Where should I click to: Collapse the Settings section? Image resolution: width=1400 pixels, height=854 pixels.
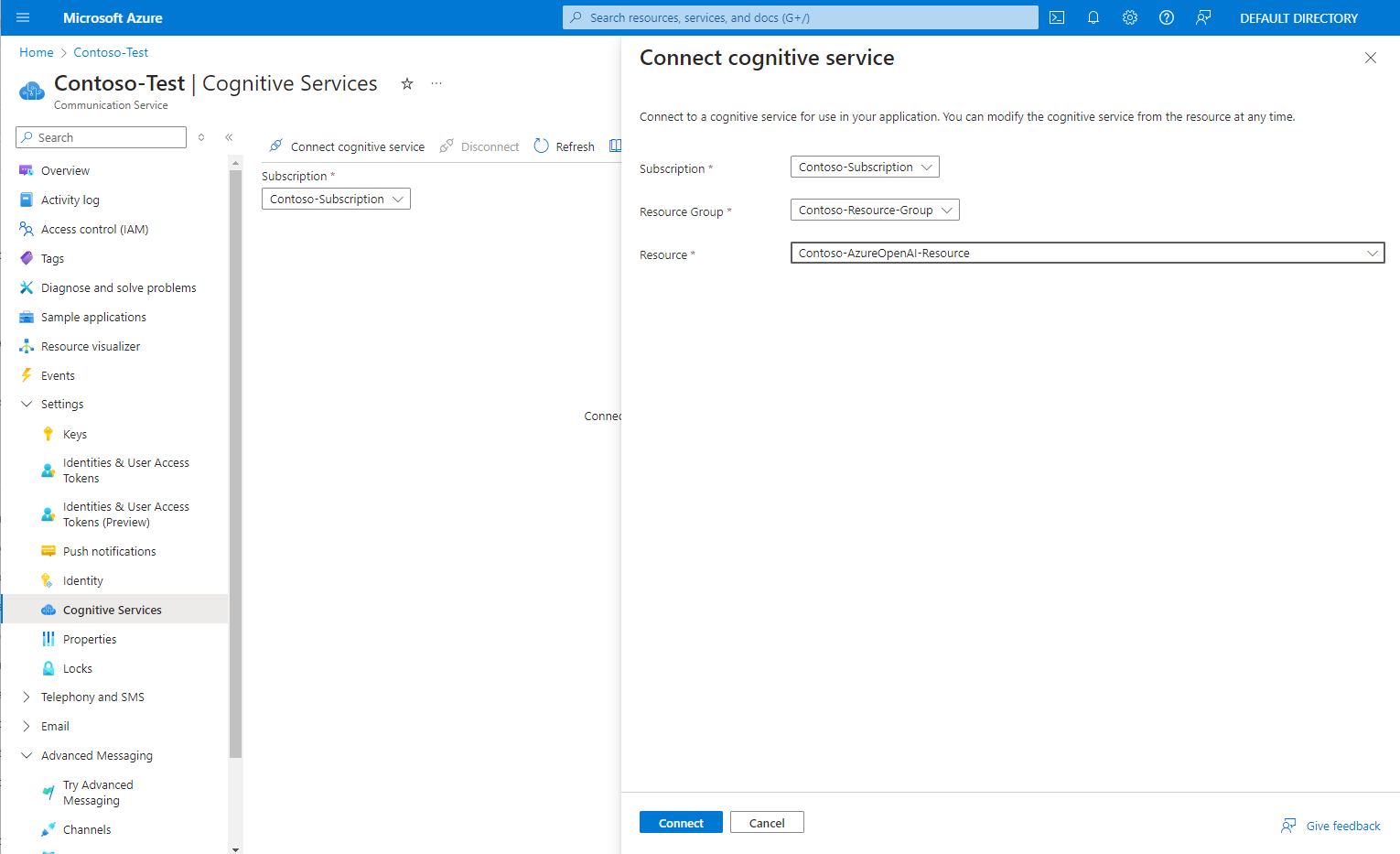[x=27, y=404]
